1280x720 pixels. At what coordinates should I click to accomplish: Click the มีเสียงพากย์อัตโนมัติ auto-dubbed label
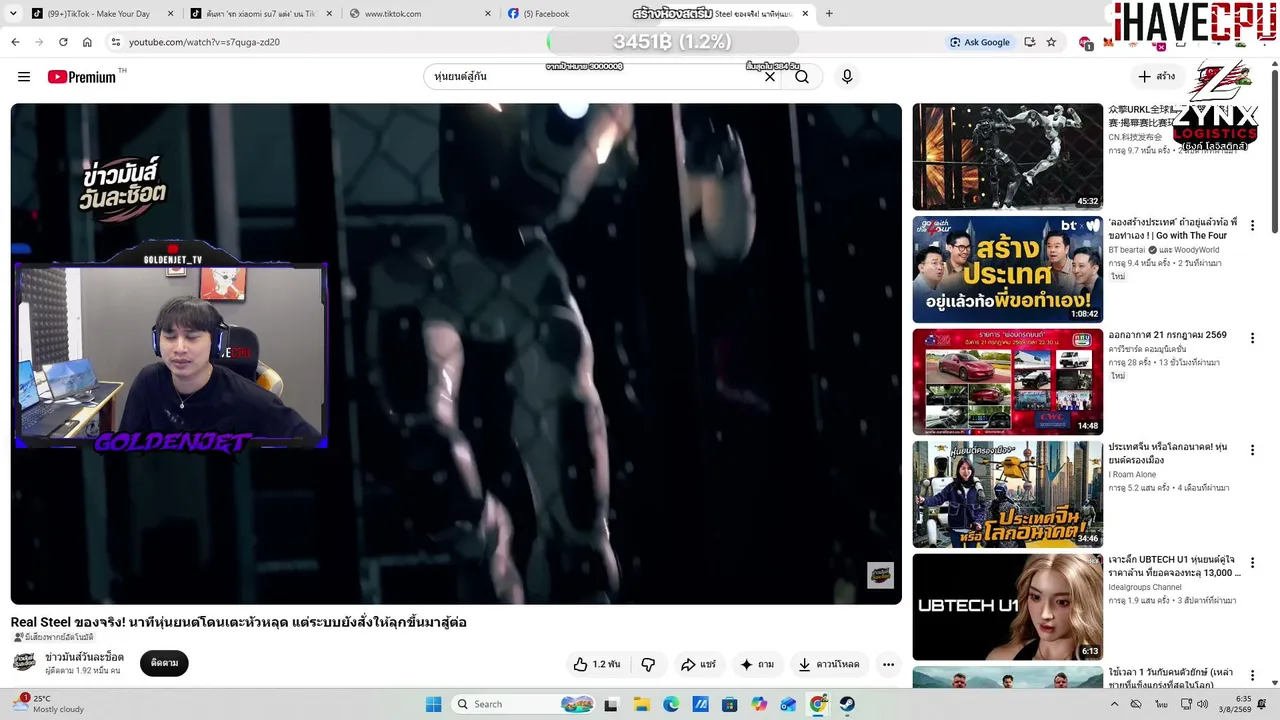(53, 638)
